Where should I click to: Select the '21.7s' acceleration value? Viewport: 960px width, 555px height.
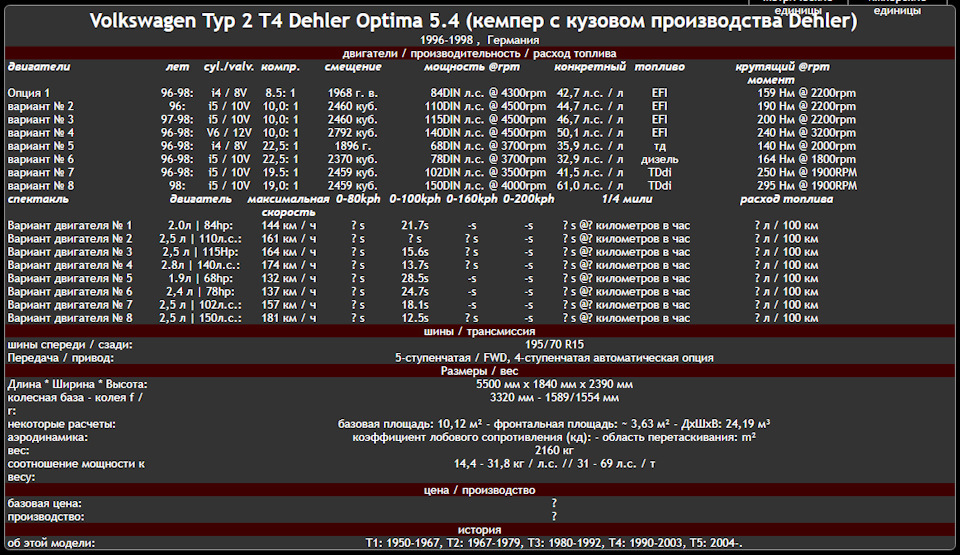click(x=414, y=225)
